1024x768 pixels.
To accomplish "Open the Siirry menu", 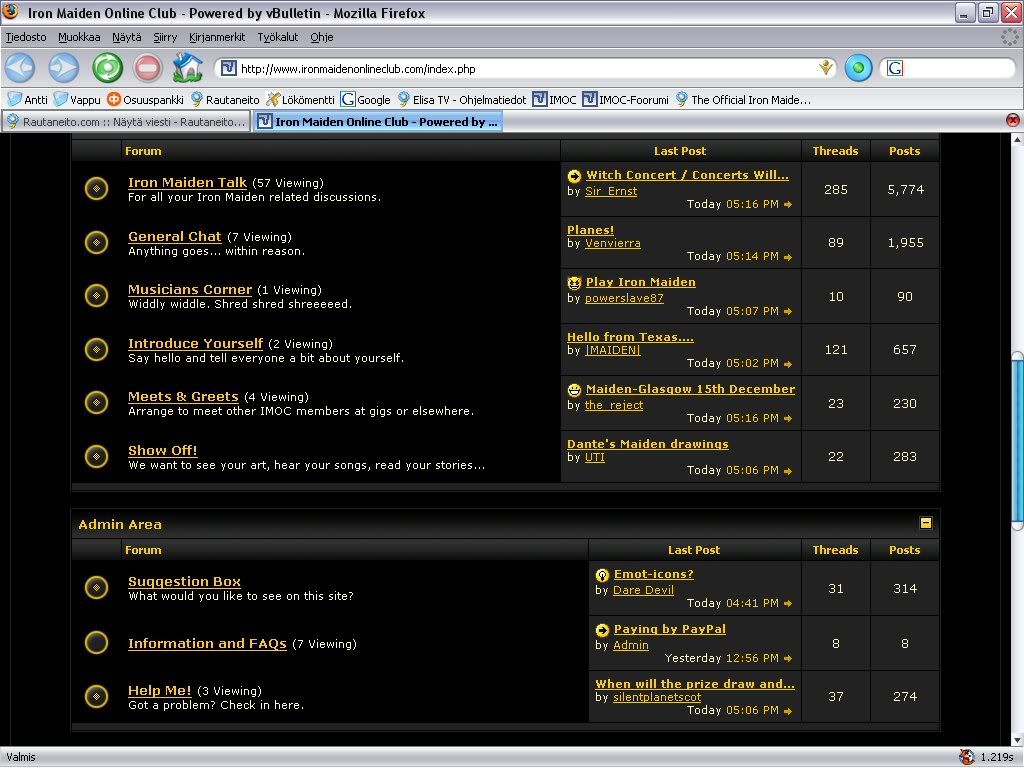I will [x=165, y=37].
